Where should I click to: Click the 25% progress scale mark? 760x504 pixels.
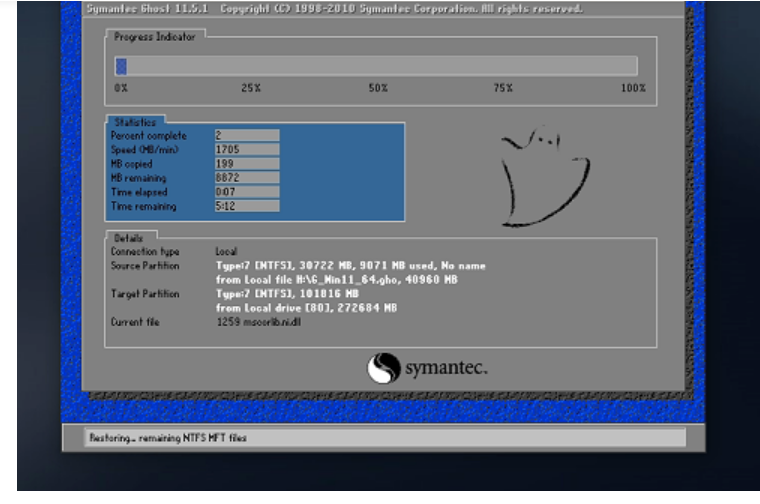(251, 88)
